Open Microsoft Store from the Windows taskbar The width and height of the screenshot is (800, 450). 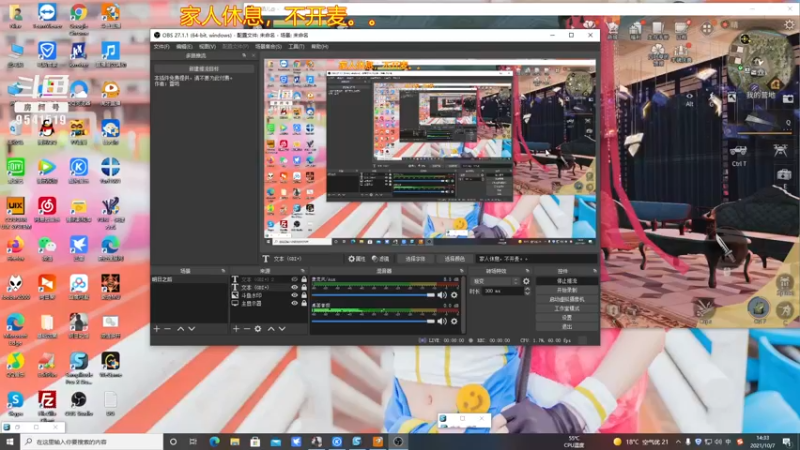click(255, 441)
